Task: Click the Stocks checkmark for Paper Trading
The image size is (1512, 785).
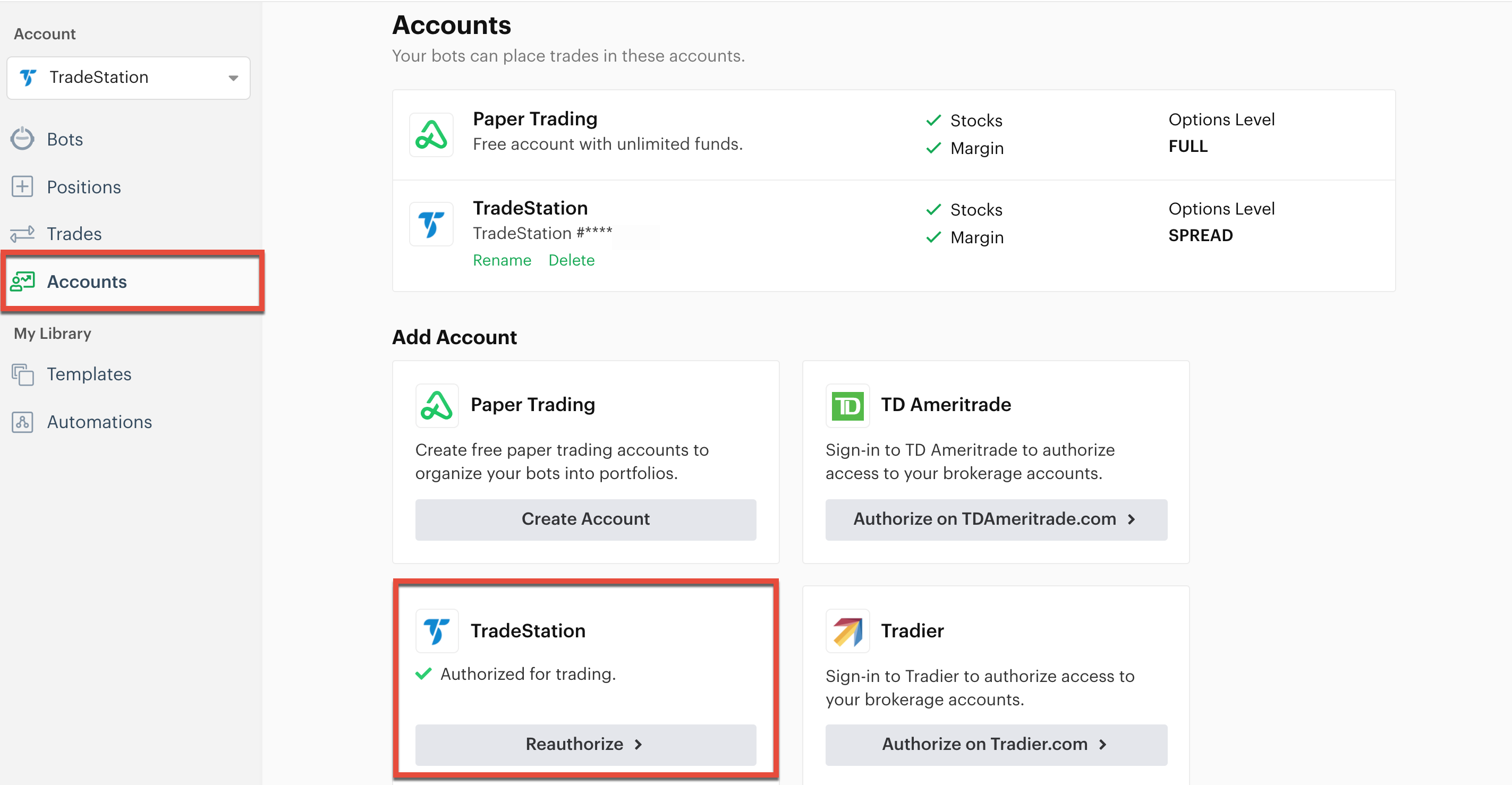Action: 933,120
